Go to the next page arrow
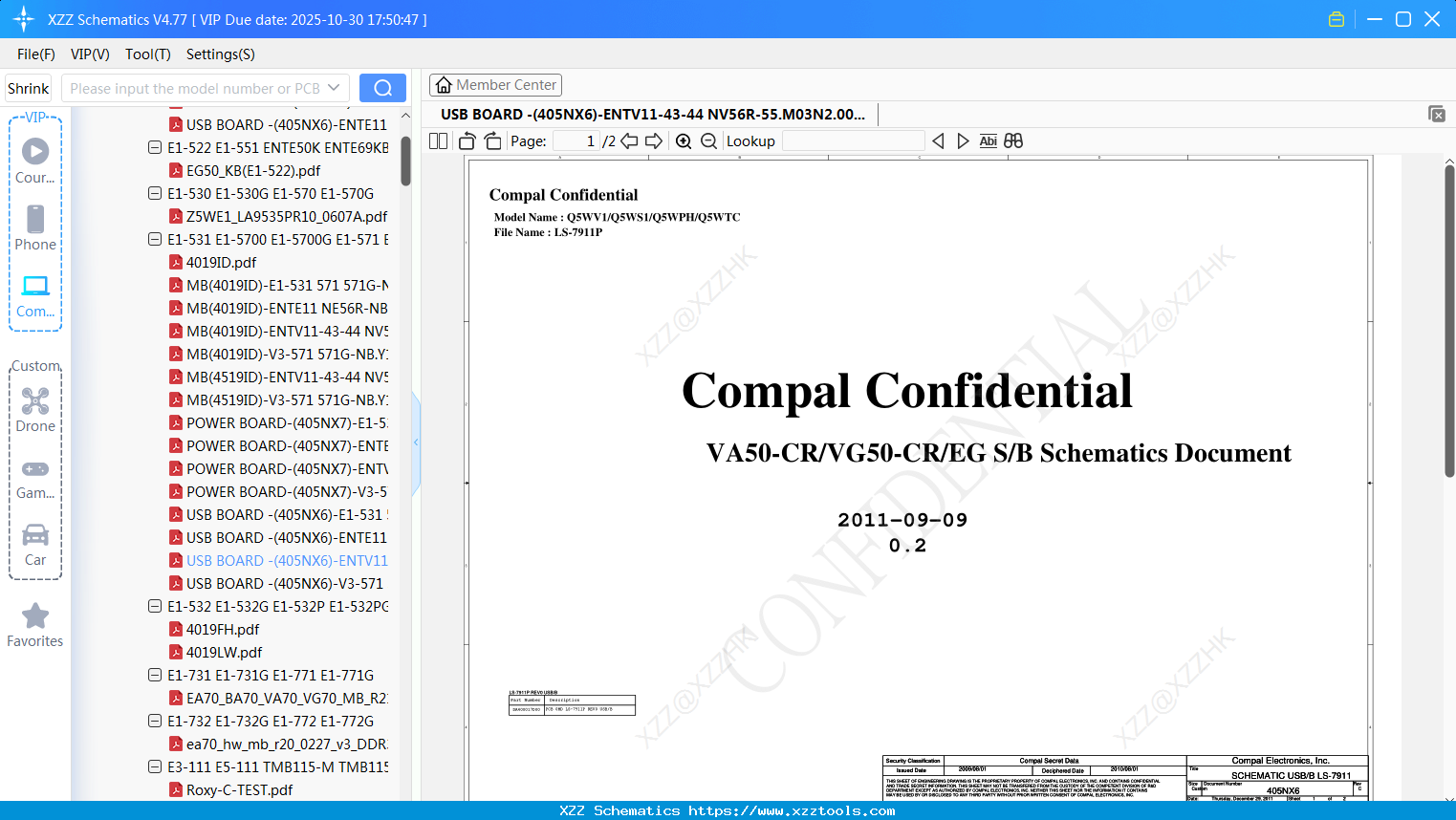1456x820 pixels. [654, 140]
